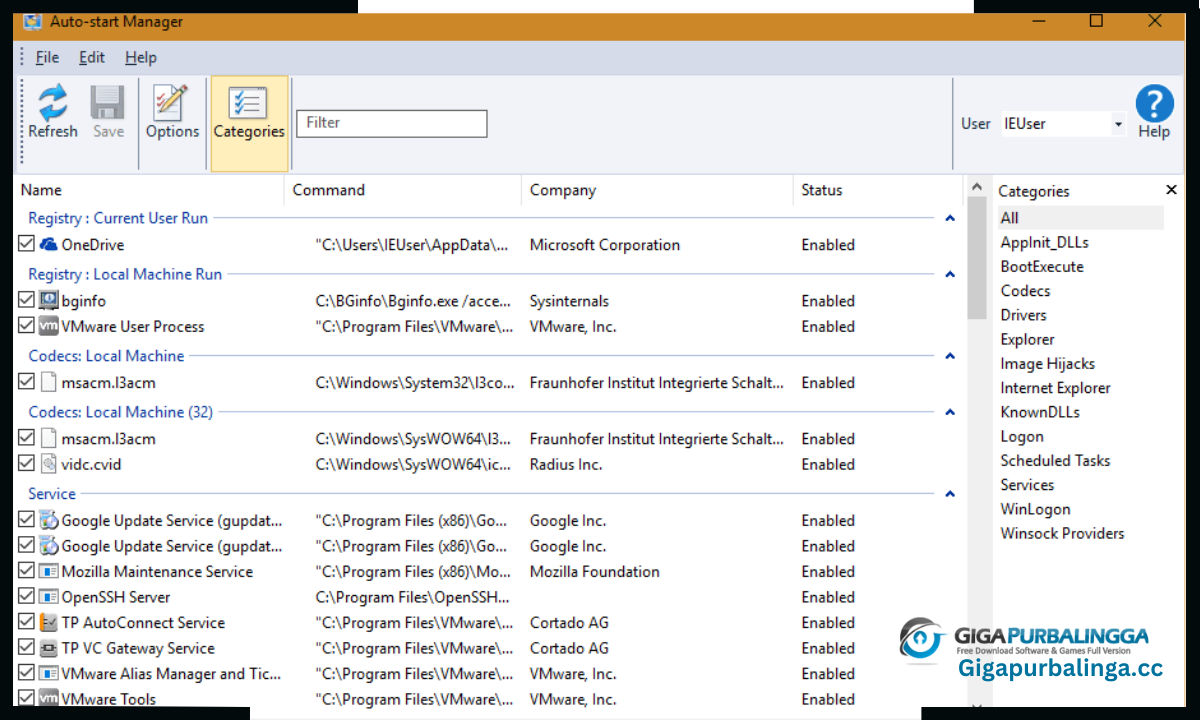Select the Services category
This screenshot has width=1200, height=720.
pos(1027,485)
